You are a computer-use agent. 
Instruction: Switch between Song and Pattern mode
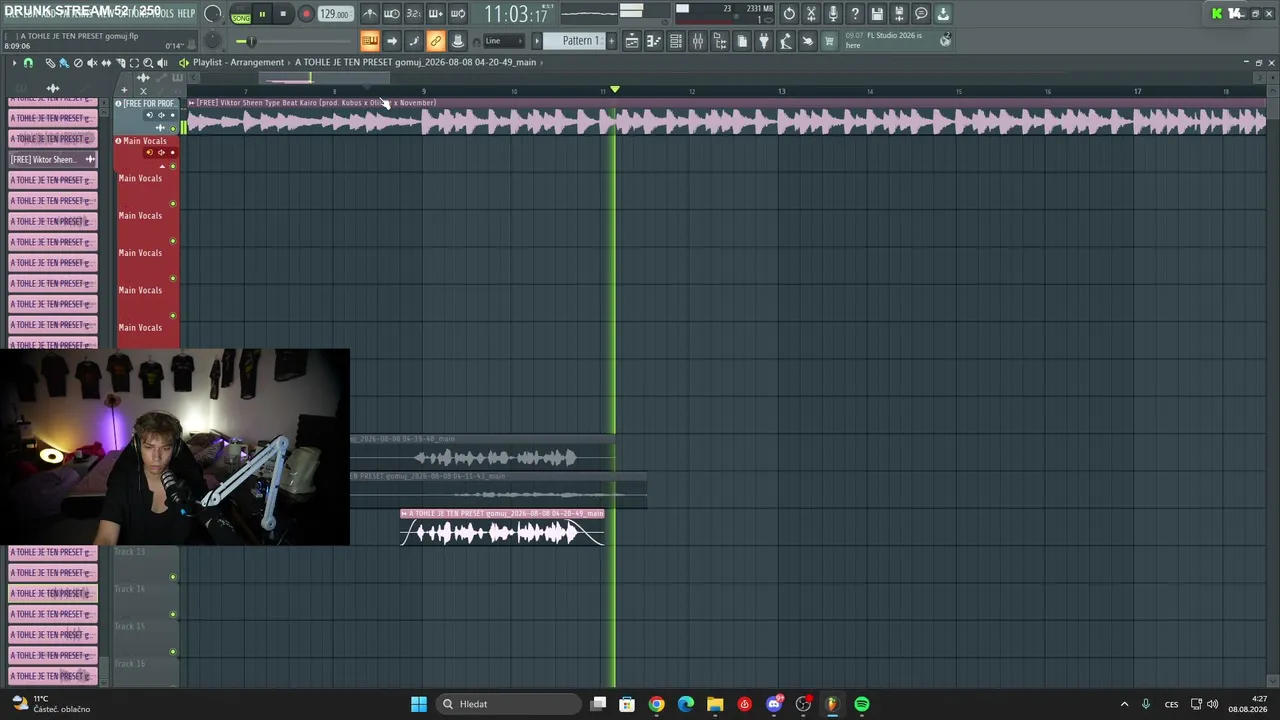[x=241, y=14]
